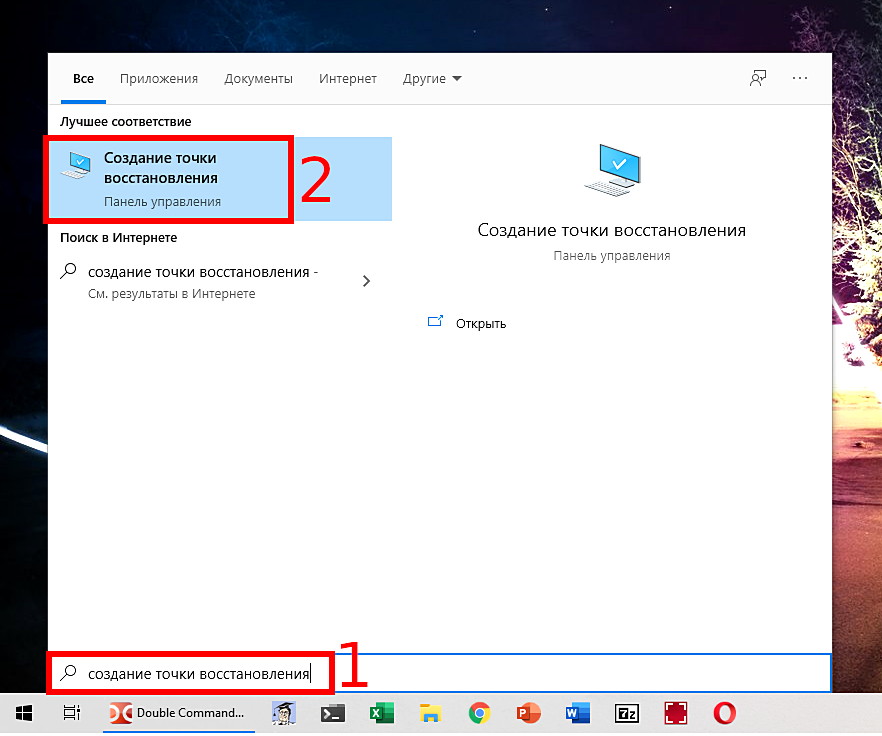Switch to the 'Документы' tab

258,79
